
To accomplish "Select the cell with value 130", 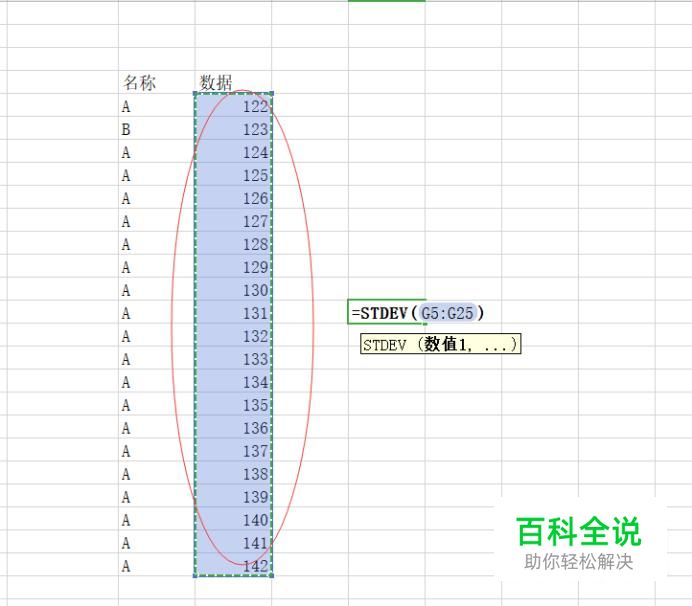I will point(233,290).
